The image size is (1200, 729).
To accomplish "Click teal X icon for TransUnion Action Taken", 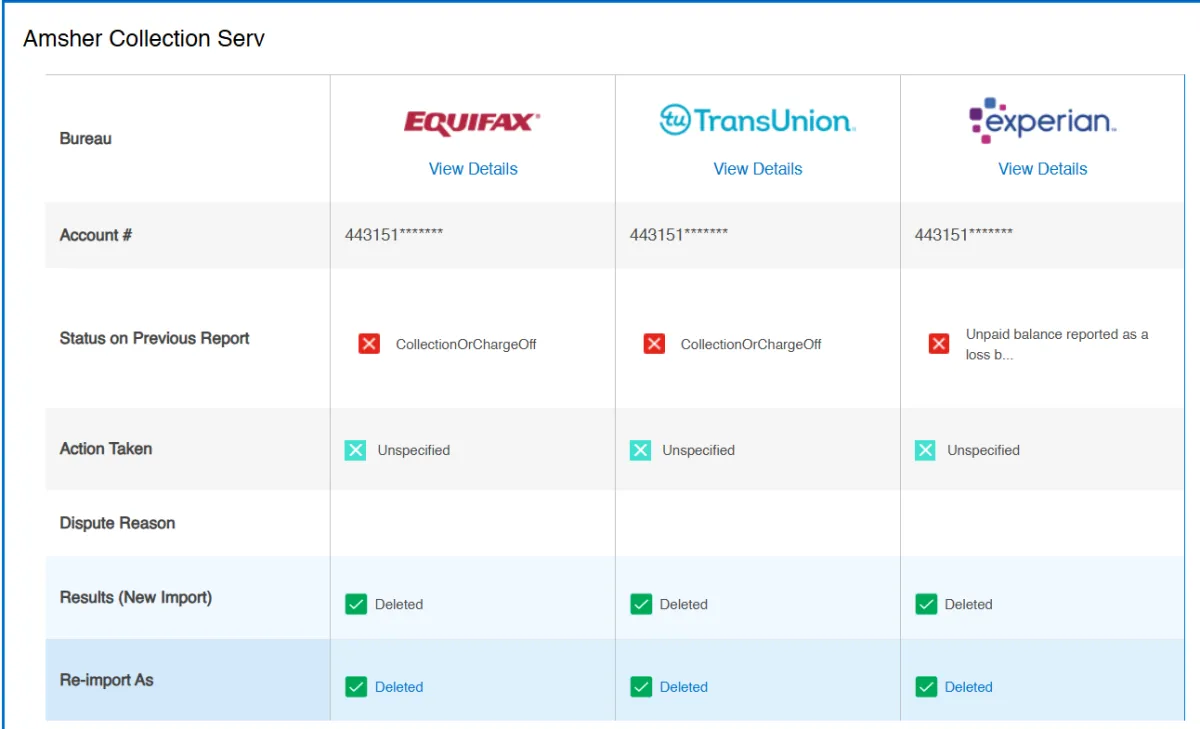I will 640,450.
